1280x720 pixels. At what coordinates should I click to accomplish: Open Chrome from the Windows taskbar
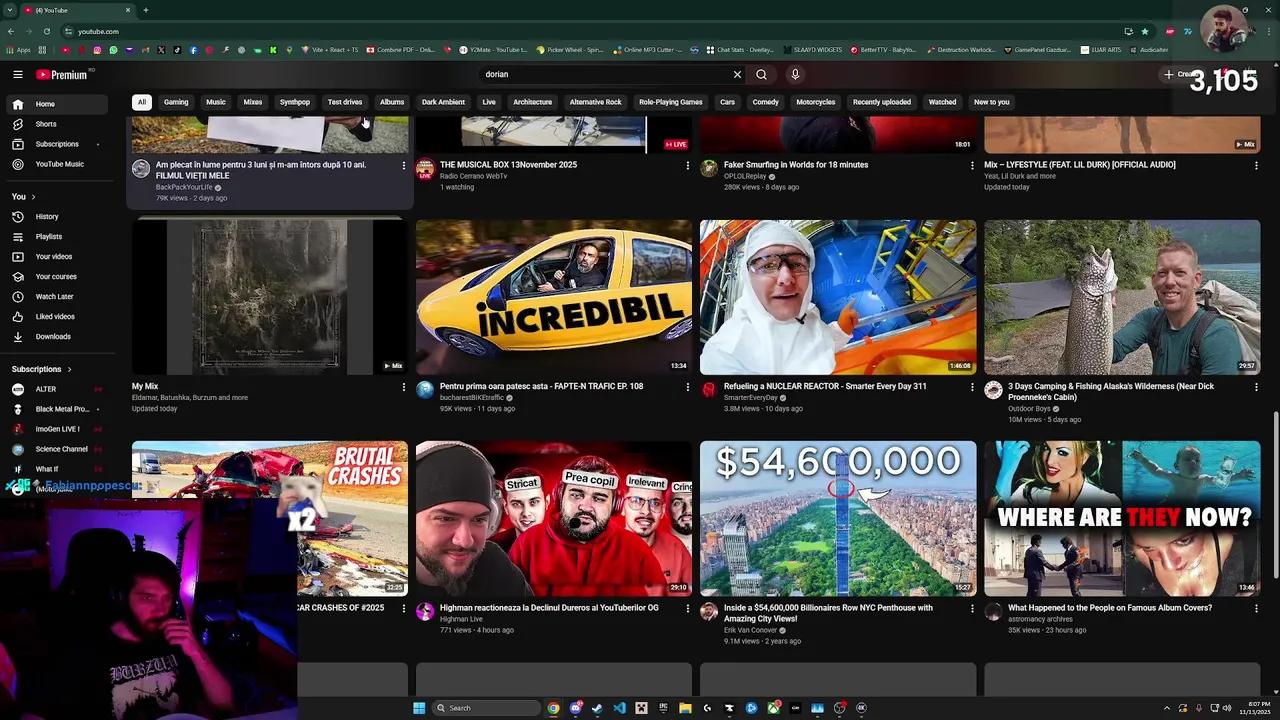tap(553, 708)
